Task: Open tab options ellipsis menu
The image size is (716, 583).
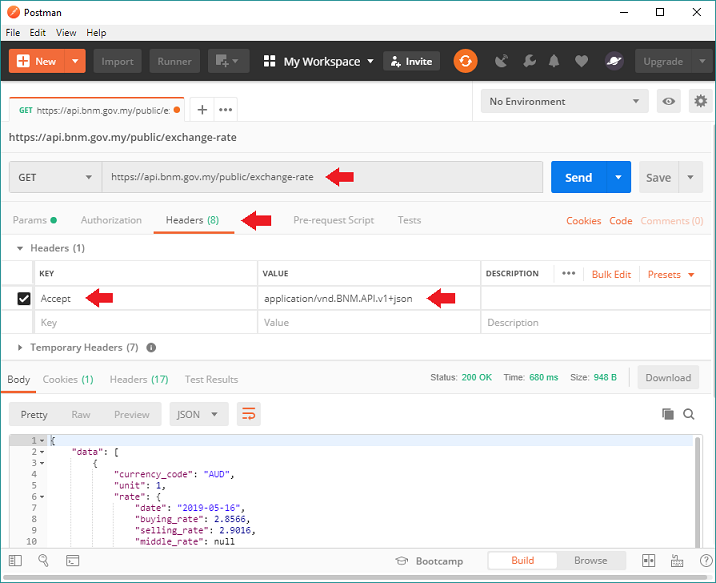Action: click(x=226, y=110)
